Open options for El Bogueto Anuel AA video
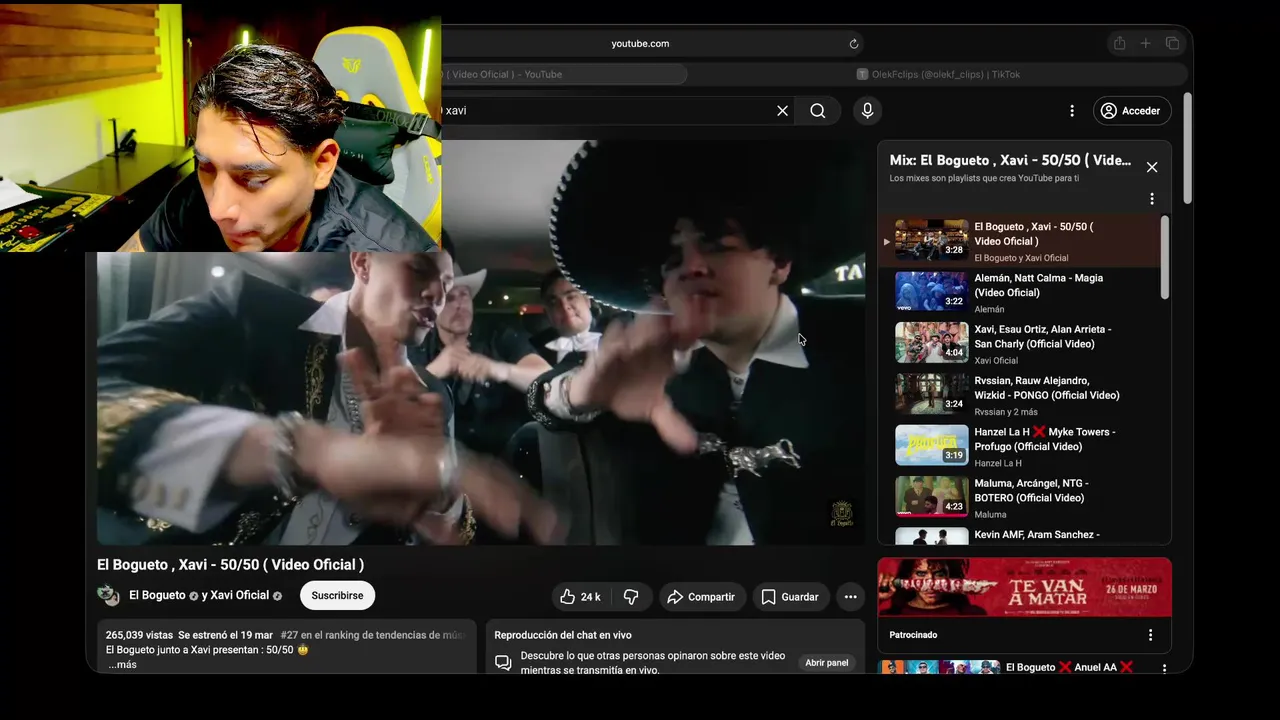The image size is (1280, 720). (1164, 668)
